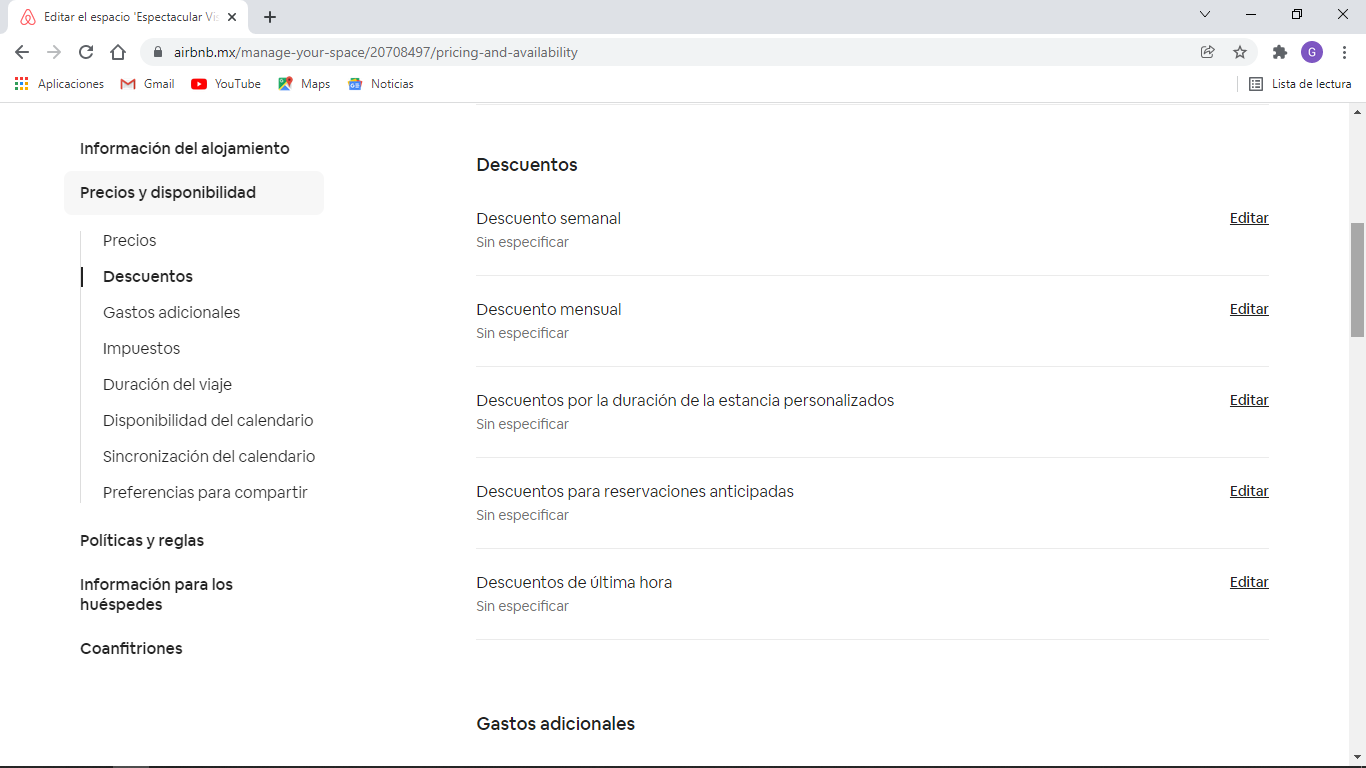
Task: Go to browser home page icon
Action: pos(118,52)
